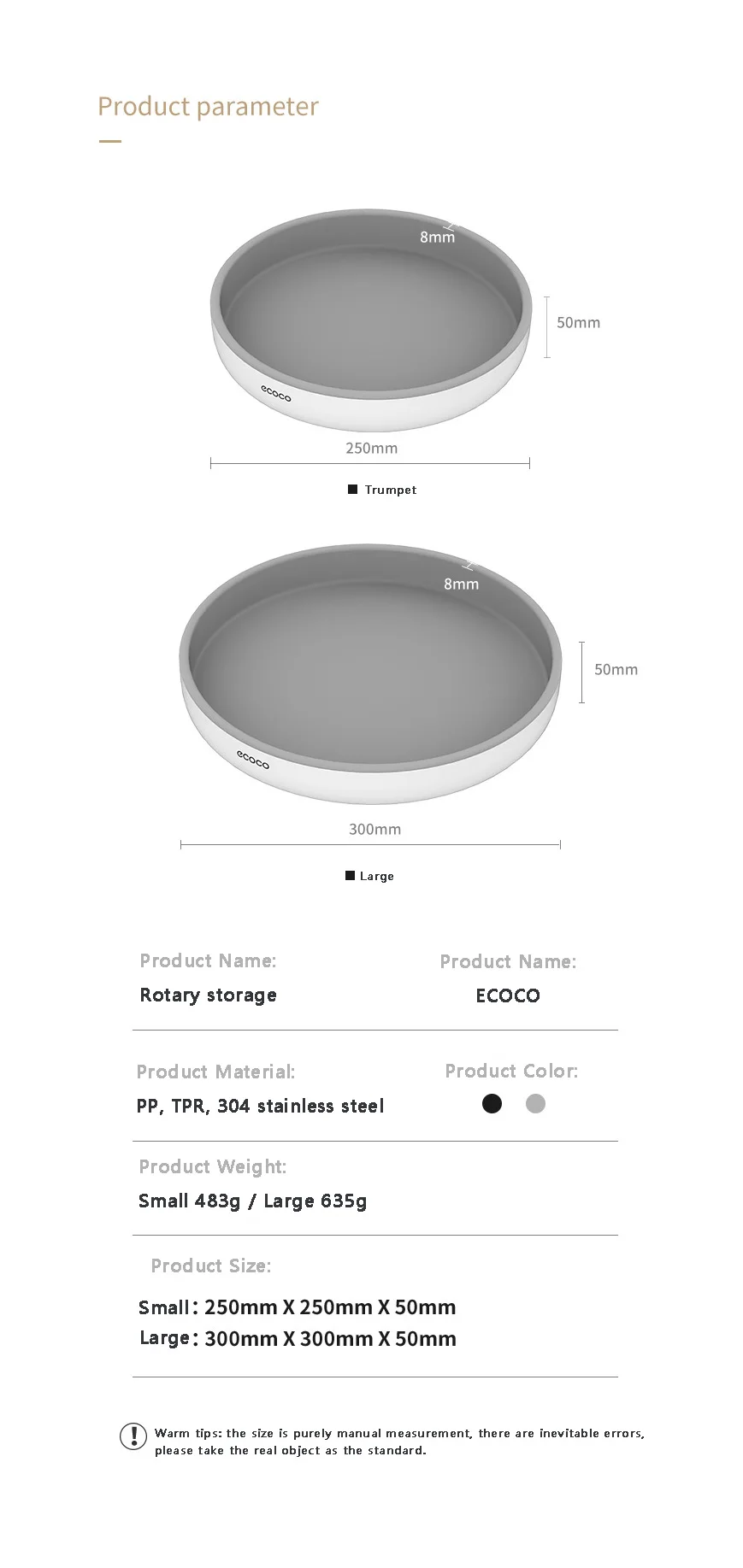Click the ECOCO brand name text
The width and height of the screenshot is (743, 1568).
point(508,995)
